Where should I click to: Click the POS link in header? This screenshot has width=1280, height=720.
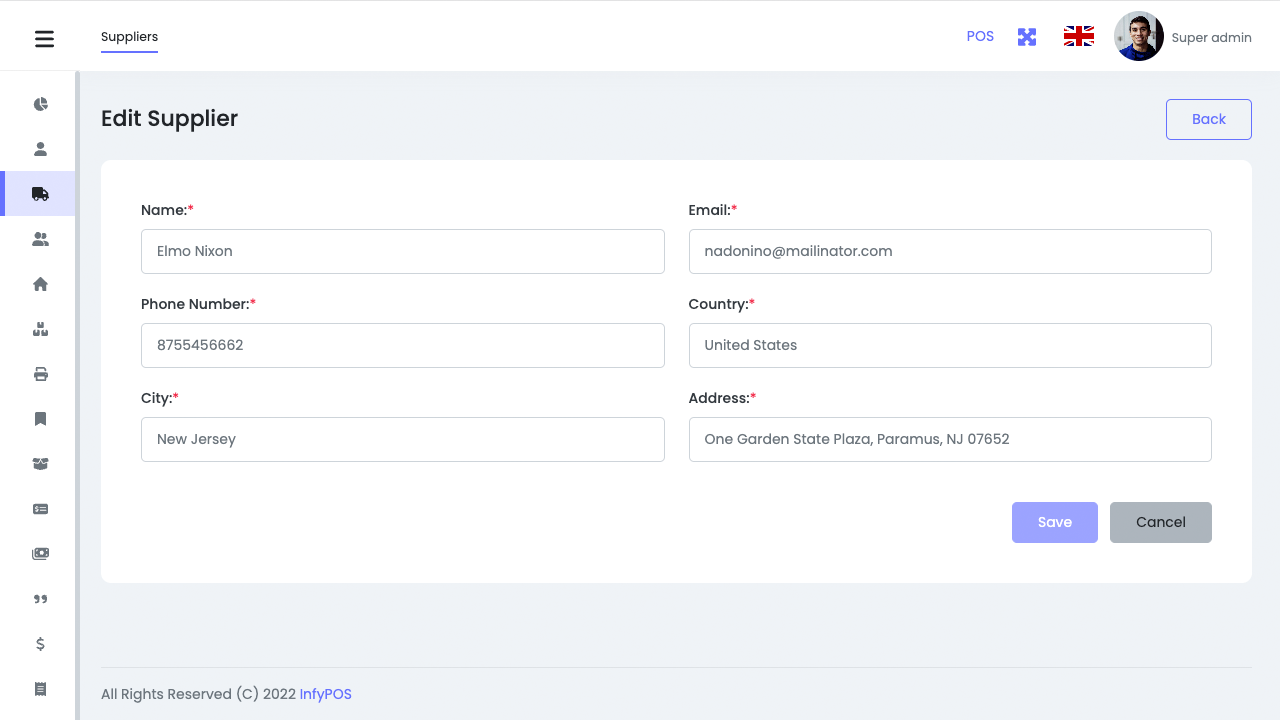tap(980, 36)
